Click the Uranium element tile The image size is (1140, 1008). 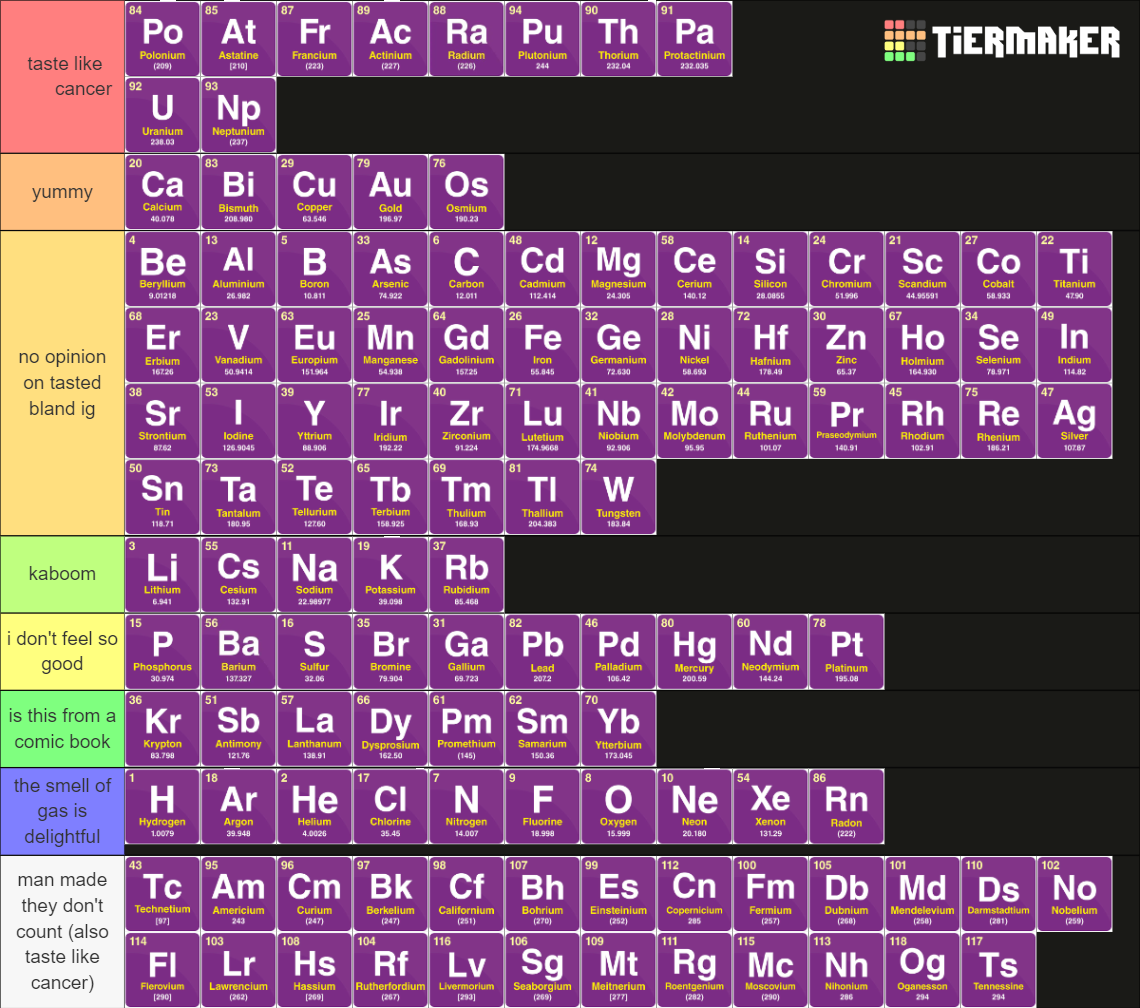click(x=162, y=115)
